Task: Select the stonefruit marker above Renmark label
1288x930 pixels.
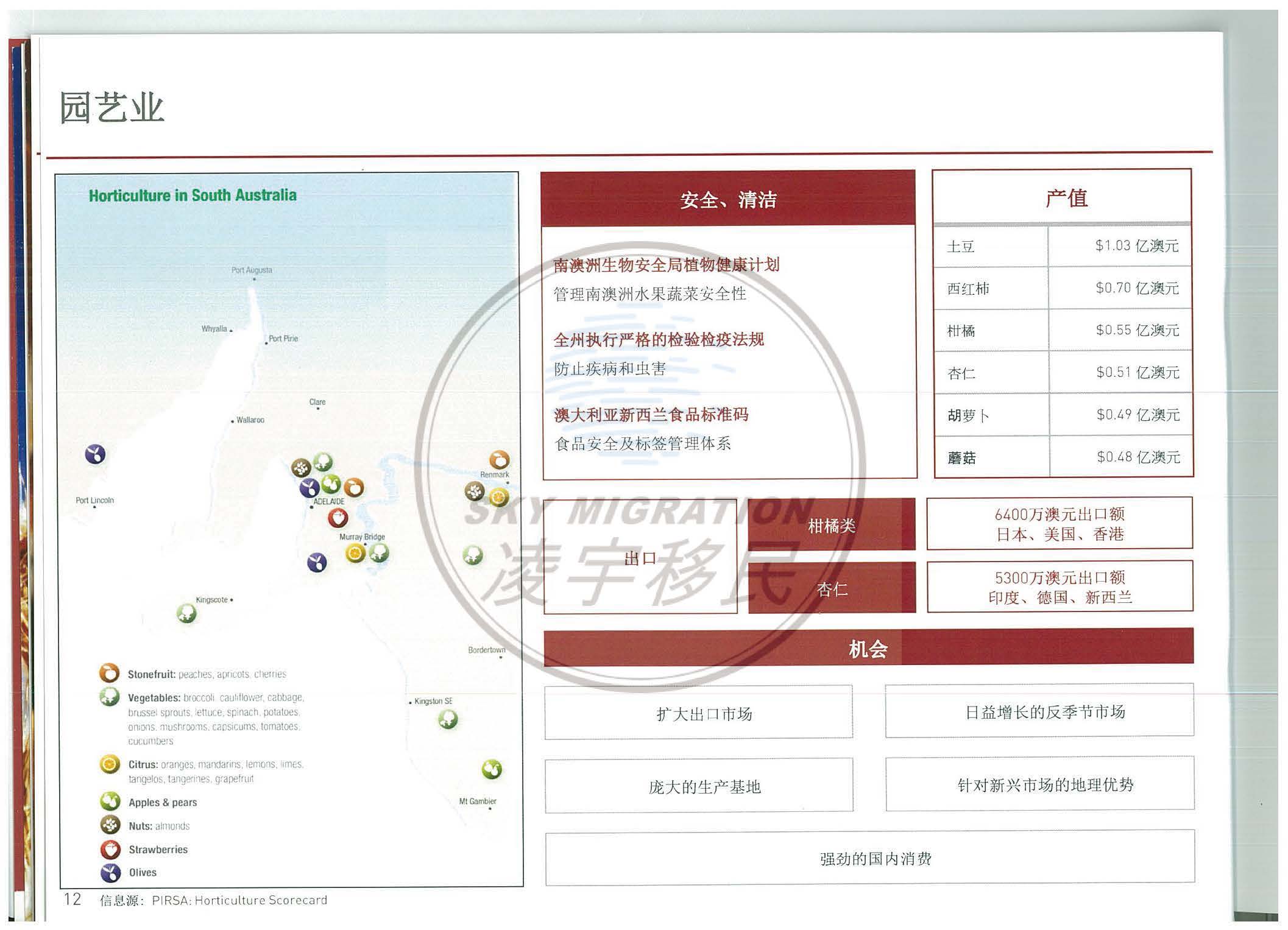Action: click(499, 460)
